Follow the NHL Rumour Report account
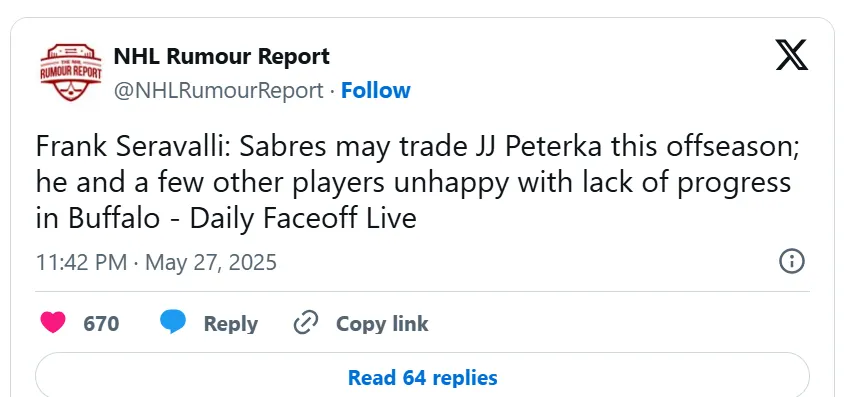Screen dimensions: 849x397 [375, 90]
